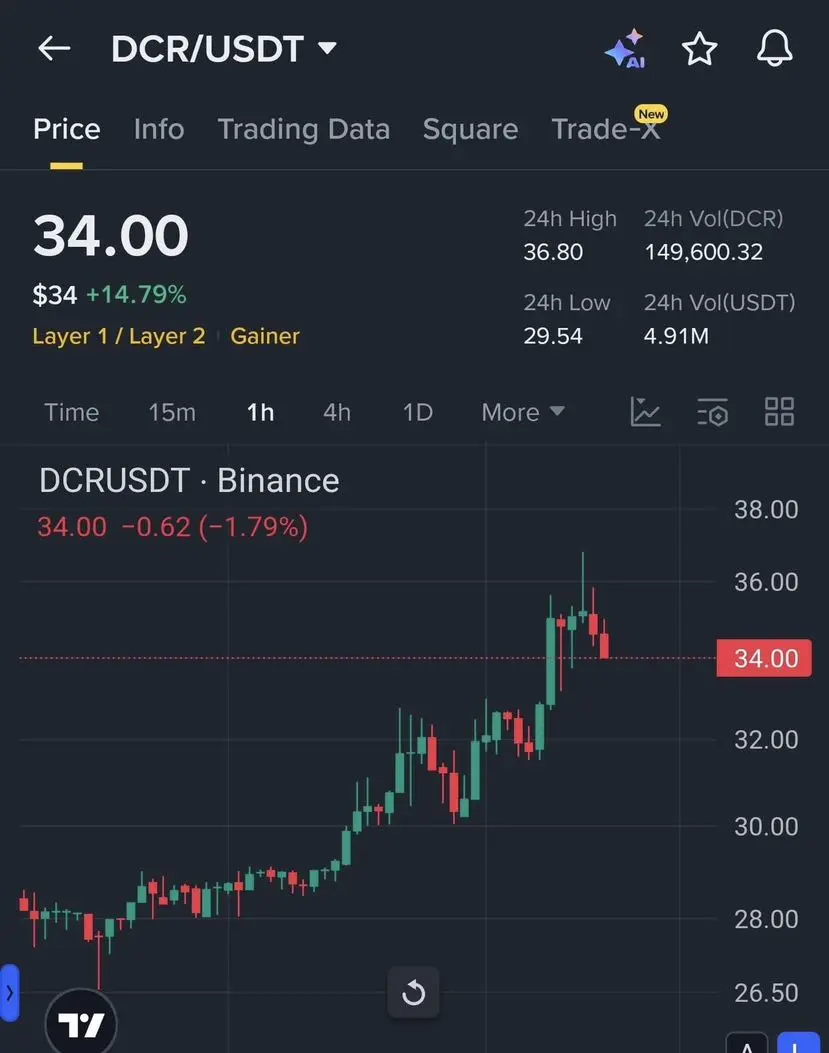
Task: Tap the 24h Vol(USDT) value 4.91M
Action: [676, 336]
